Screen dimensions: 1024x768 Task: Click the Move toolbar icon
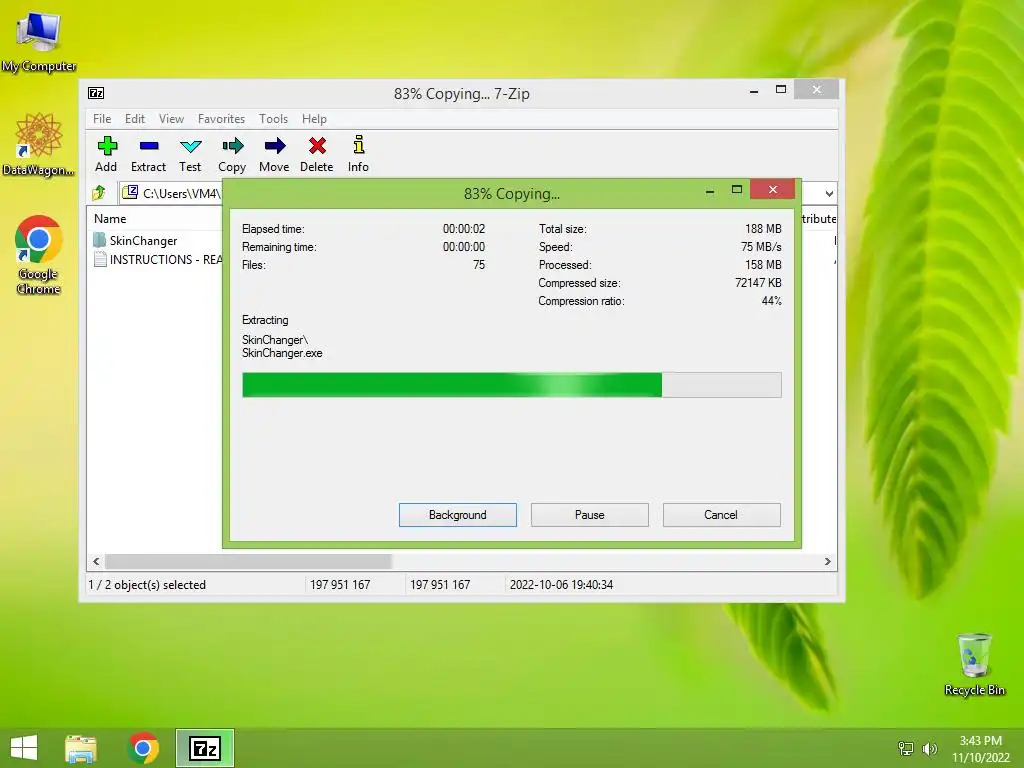(274, 146)
